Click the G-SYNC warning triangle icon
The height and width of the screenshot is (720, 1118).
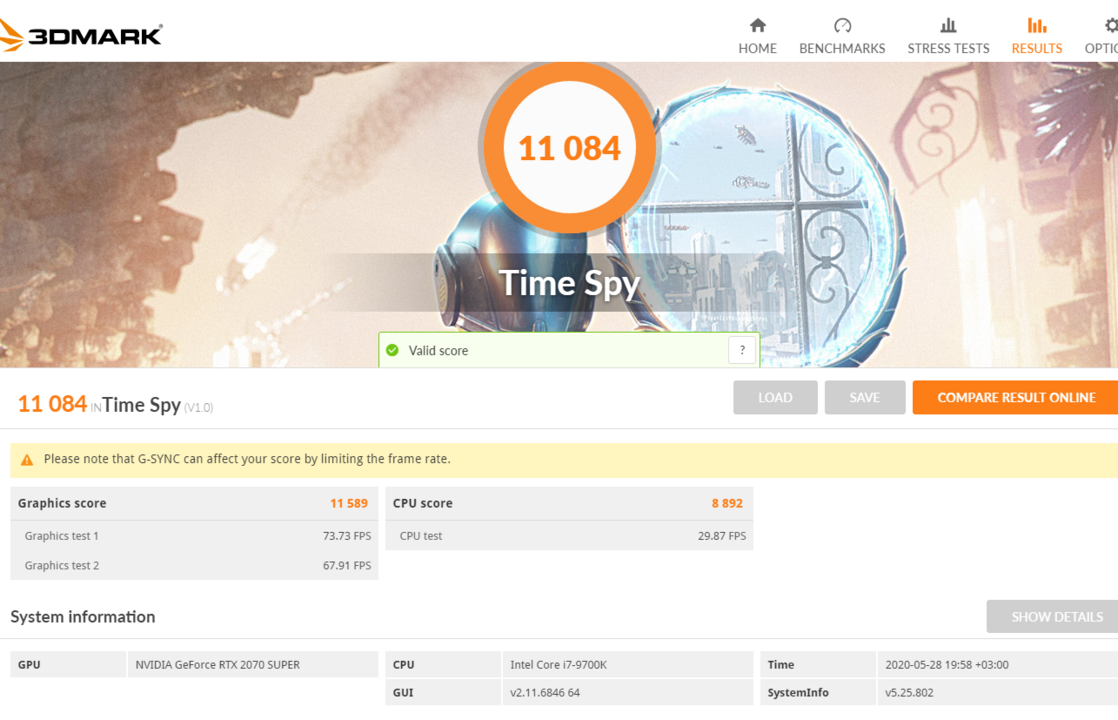[x=27, y=460]
